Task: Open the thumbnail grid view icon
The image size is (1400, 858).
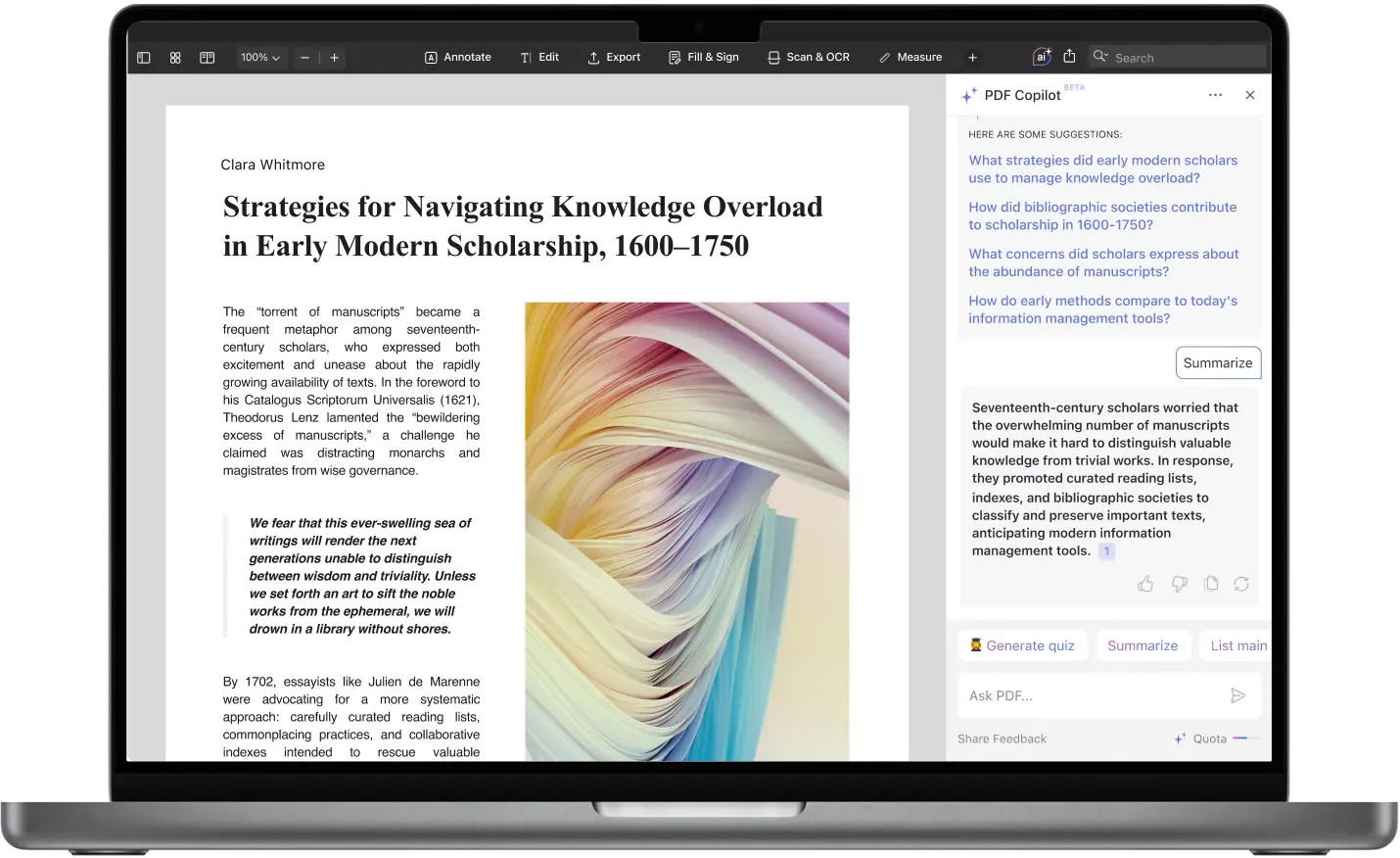Action: pos(175,57)
